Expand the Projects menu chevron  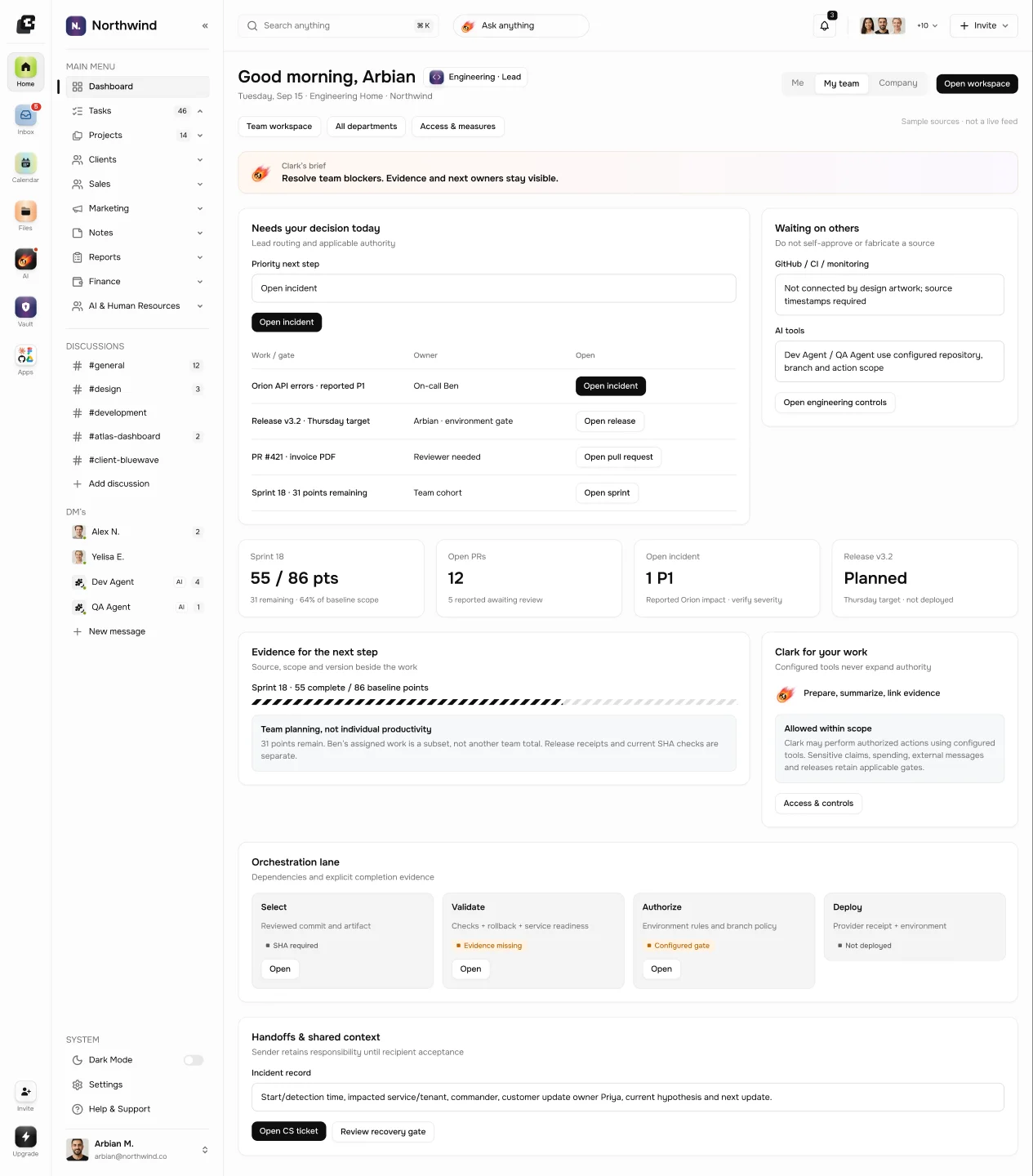(200, 136)
